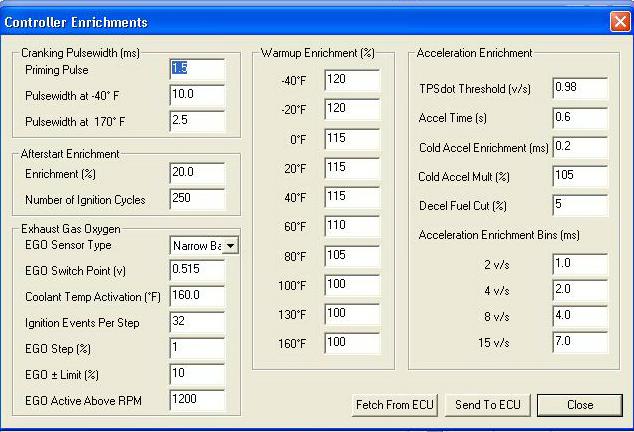Click Fetch From ECU button
The width and height of the screenshot is (634, 432).
[395, 405]
